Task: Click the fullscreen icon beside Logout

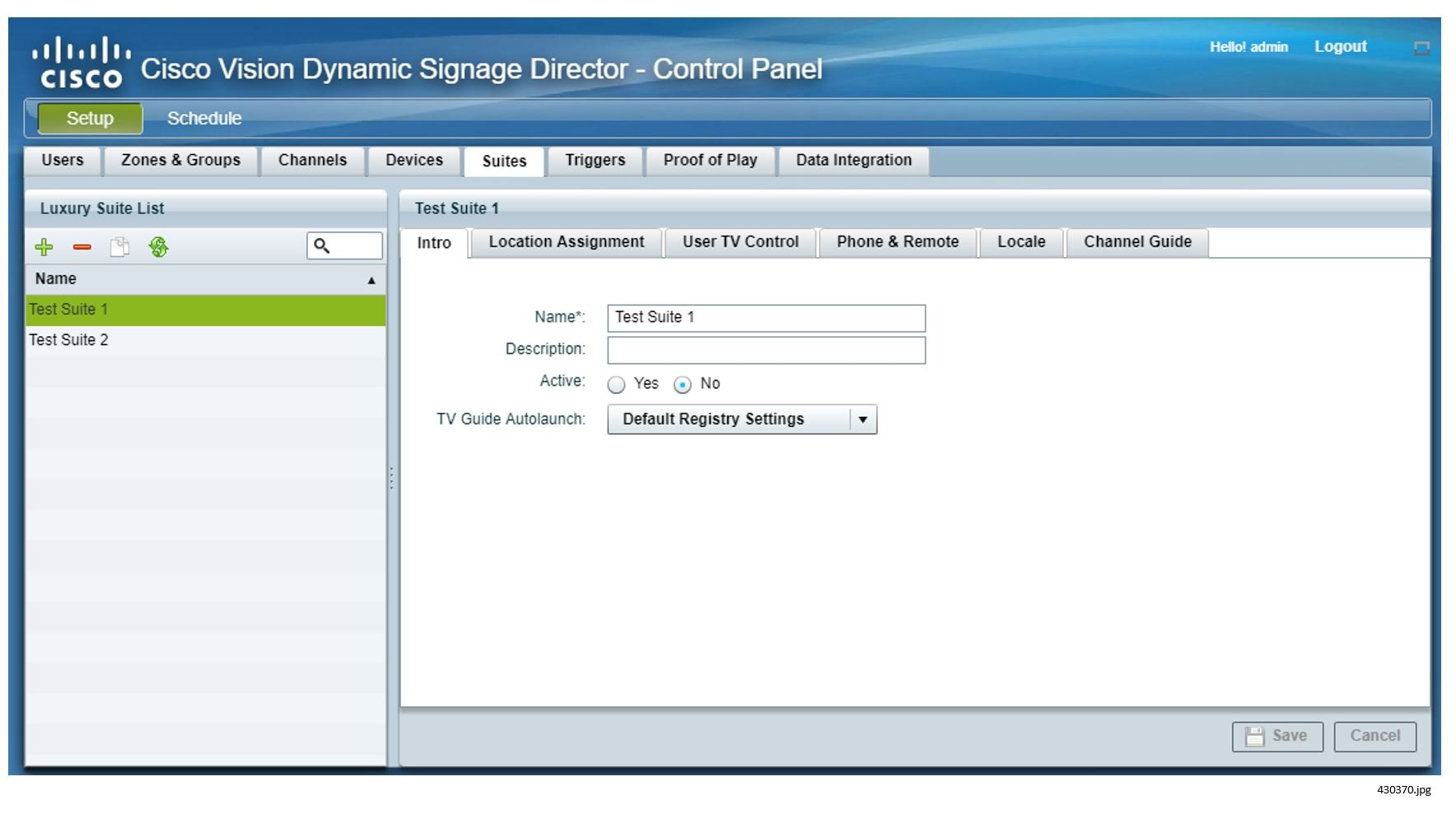Action: [1421, 48]
